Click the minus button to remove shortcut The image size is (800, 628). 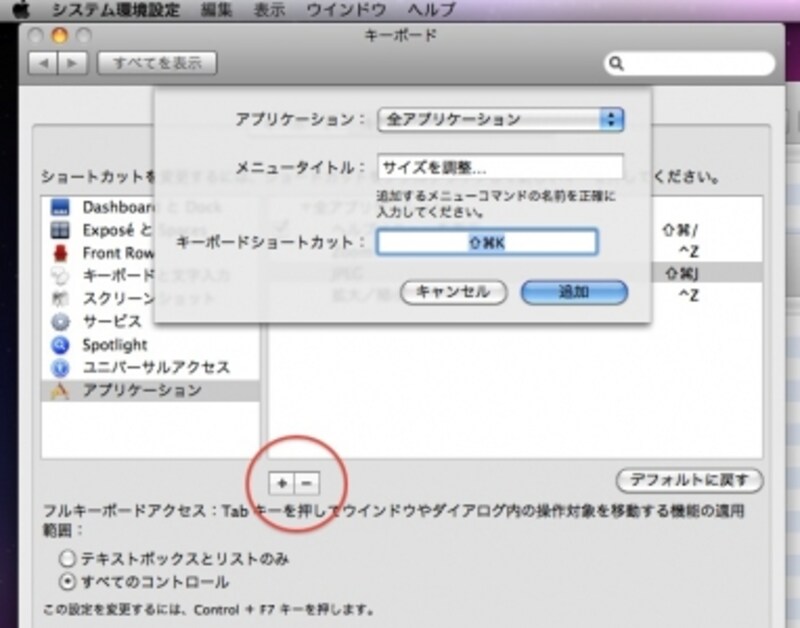click(x=306, y=482)
